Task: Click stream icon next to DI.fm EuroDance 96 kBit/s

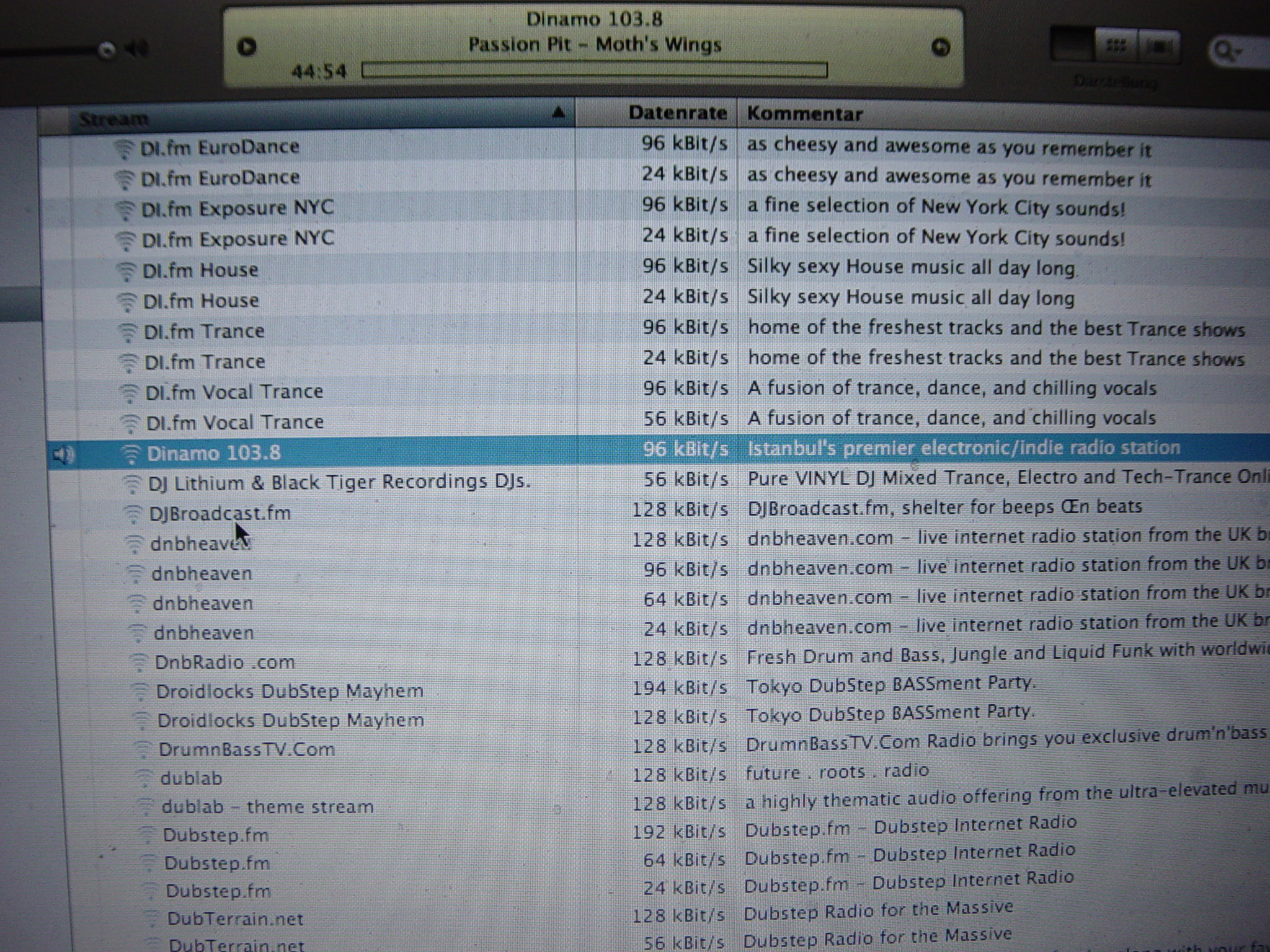Action: click(123, 149)
